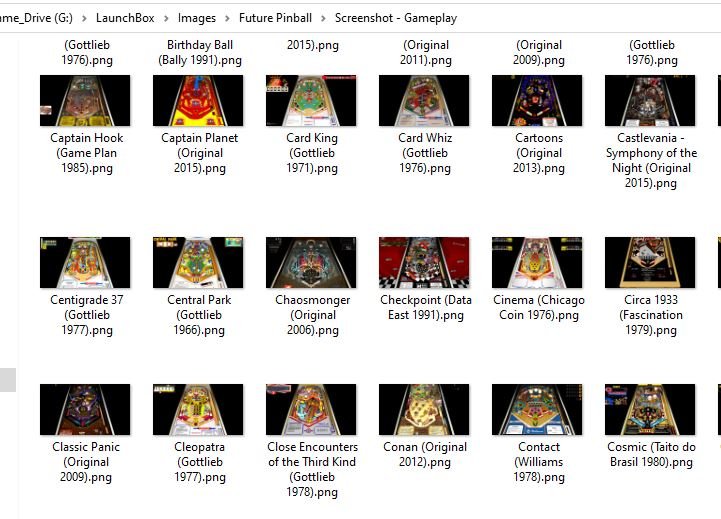
Task: Select Captain Planet (Original 2015) thumbnail
Action: (x=198, y=101)
